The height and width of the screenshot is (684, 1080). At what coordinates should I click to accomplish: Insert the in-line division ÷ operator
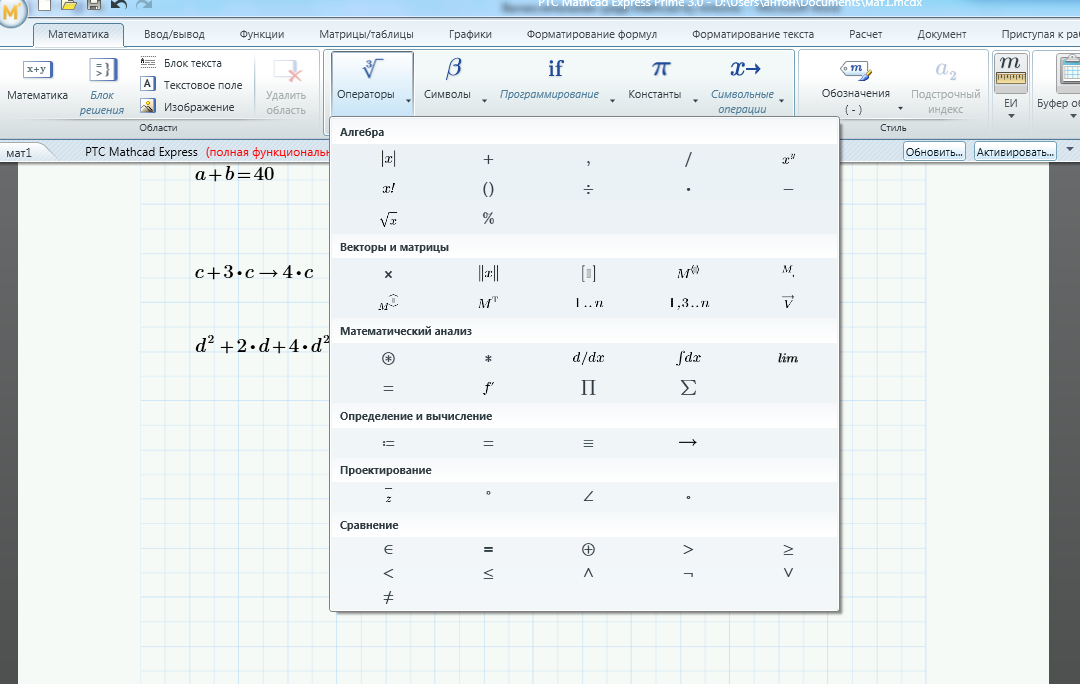[x=588, y=189]
